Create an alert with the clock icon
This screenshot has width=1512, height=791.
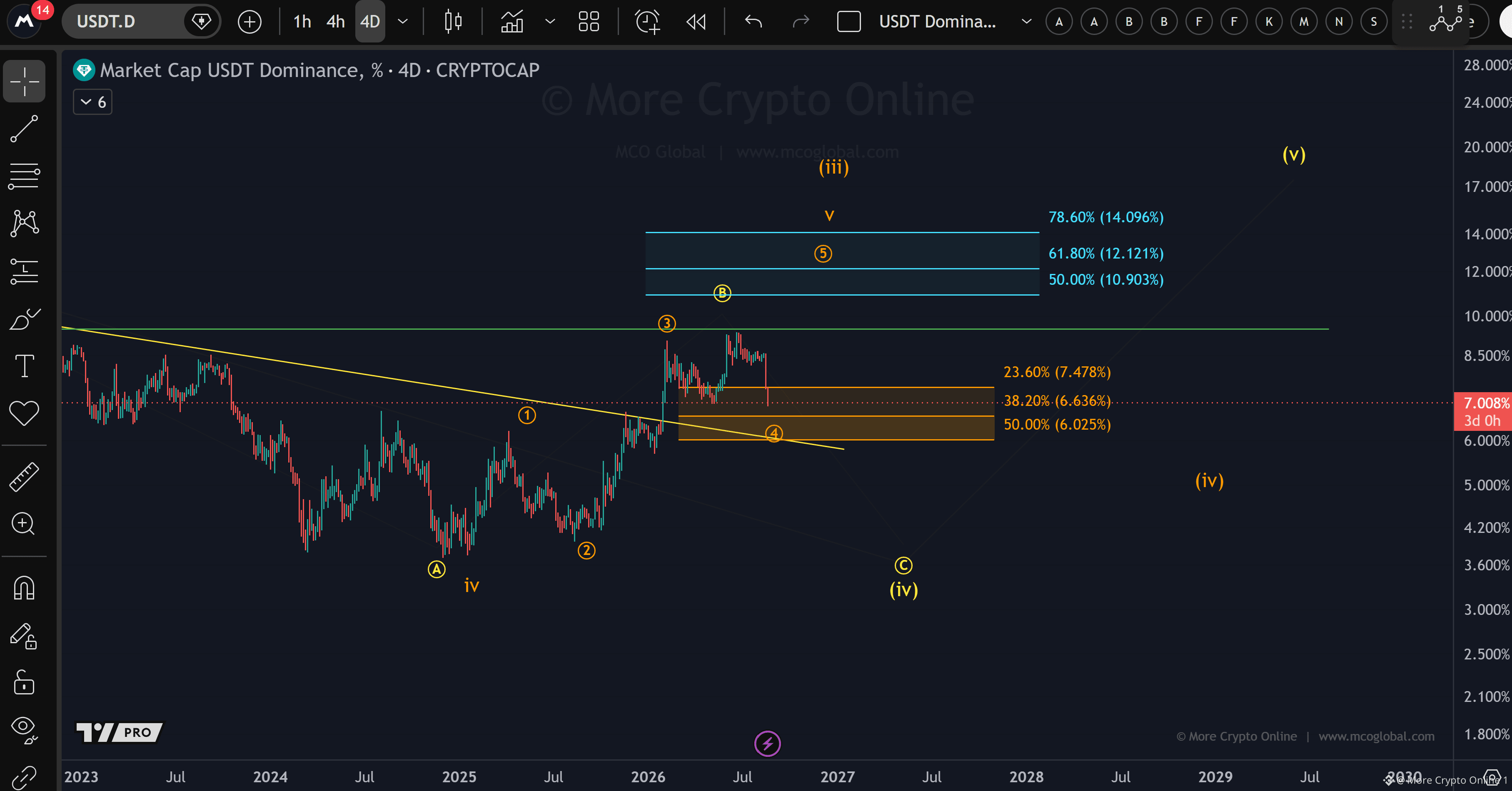(647, 22)
